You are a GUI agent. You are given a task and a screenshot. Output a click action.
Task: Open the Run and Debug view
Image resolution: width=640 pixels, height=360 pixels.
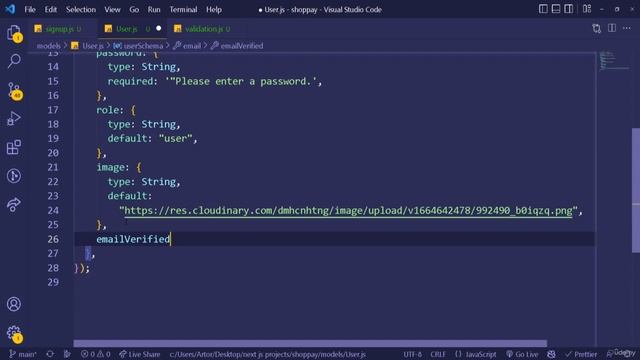click(14, 119)
